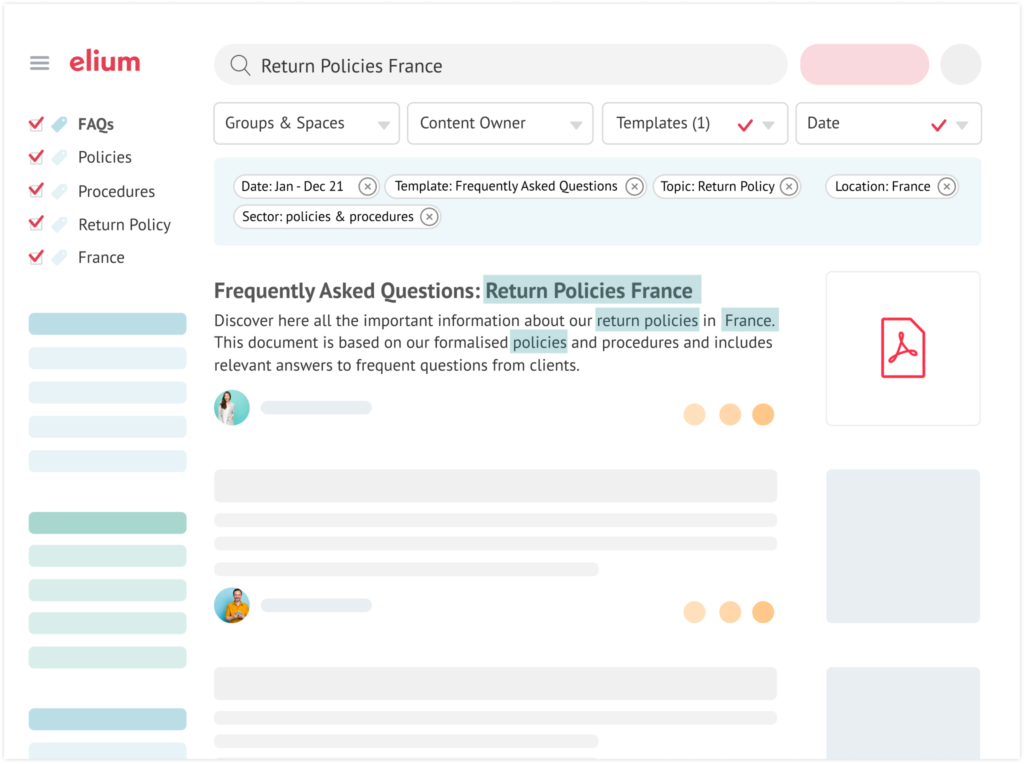Open the hamburger navigation menu
The height and width of the screenshot is (764, 1024).
point(39,63)
